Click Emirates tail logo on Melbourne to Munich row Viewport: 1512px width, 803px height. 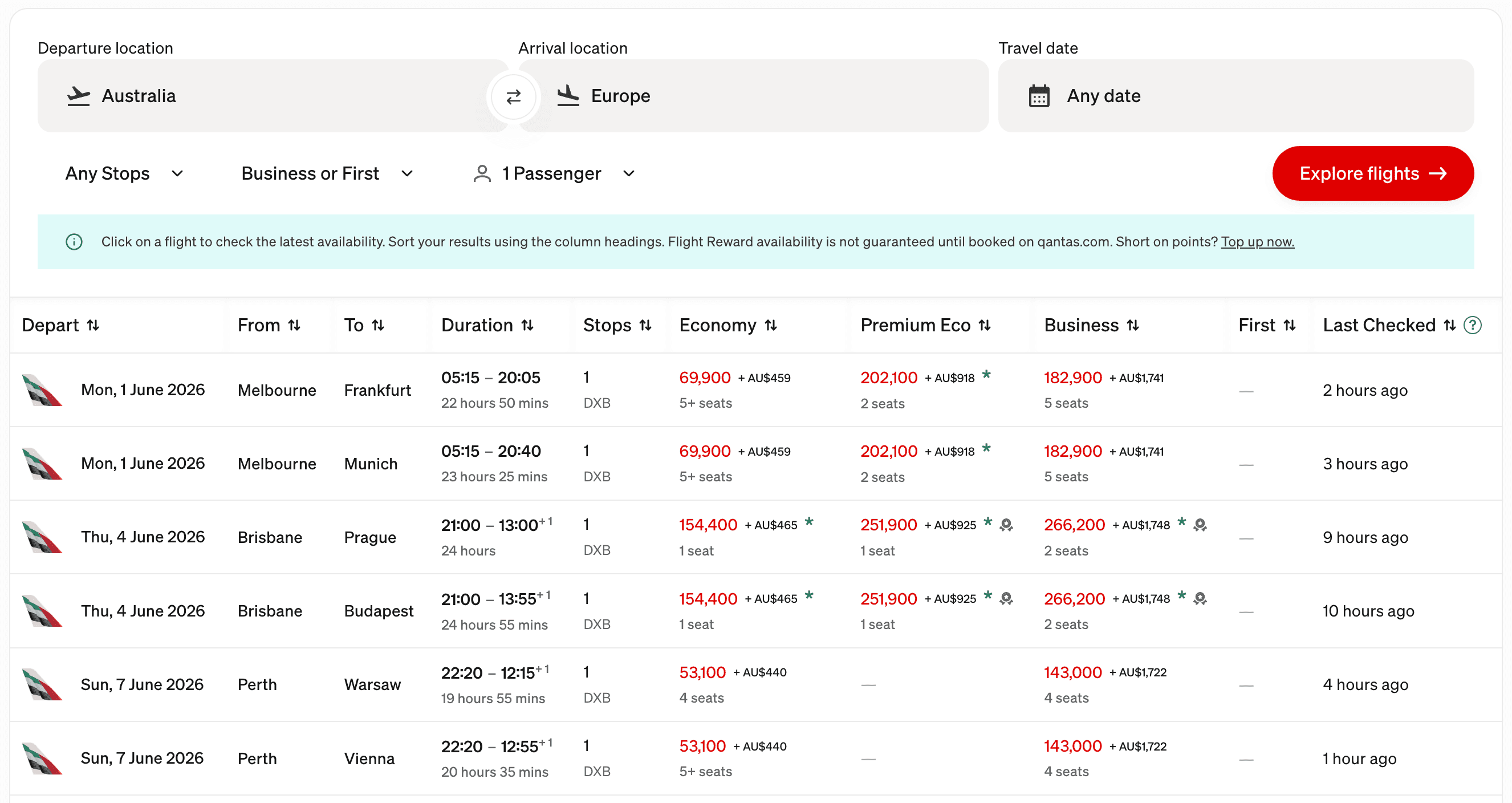pos(42,464)
